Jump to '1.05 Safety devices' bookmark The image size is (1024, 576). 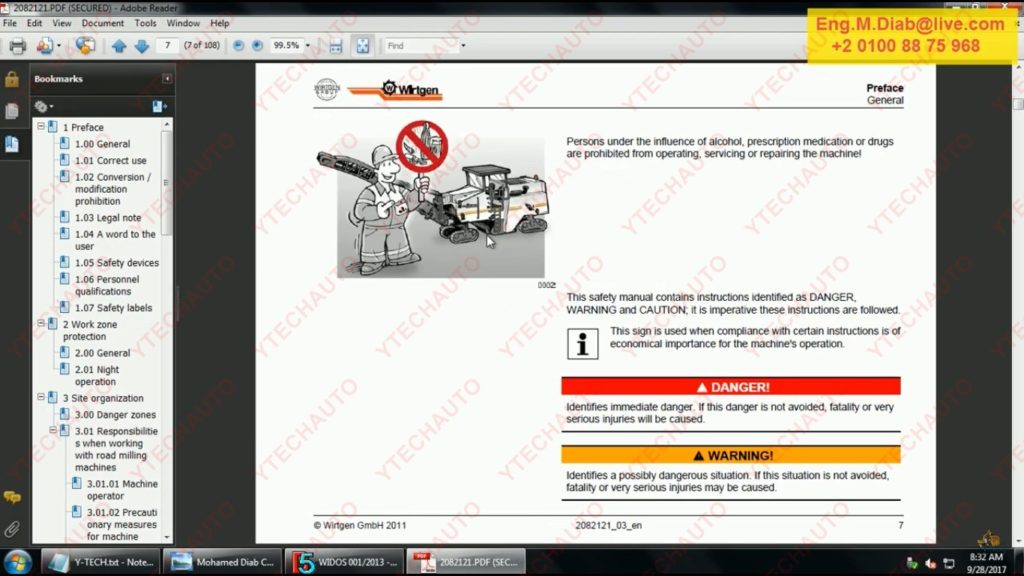pos(116,263)
